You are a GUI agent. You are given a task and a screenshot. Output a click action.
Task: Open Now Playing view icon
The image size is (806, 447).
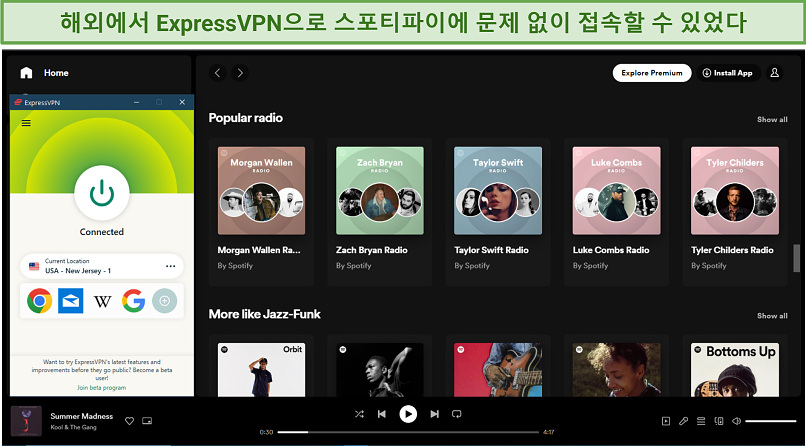pyautogui.click(x=666, y=421)
